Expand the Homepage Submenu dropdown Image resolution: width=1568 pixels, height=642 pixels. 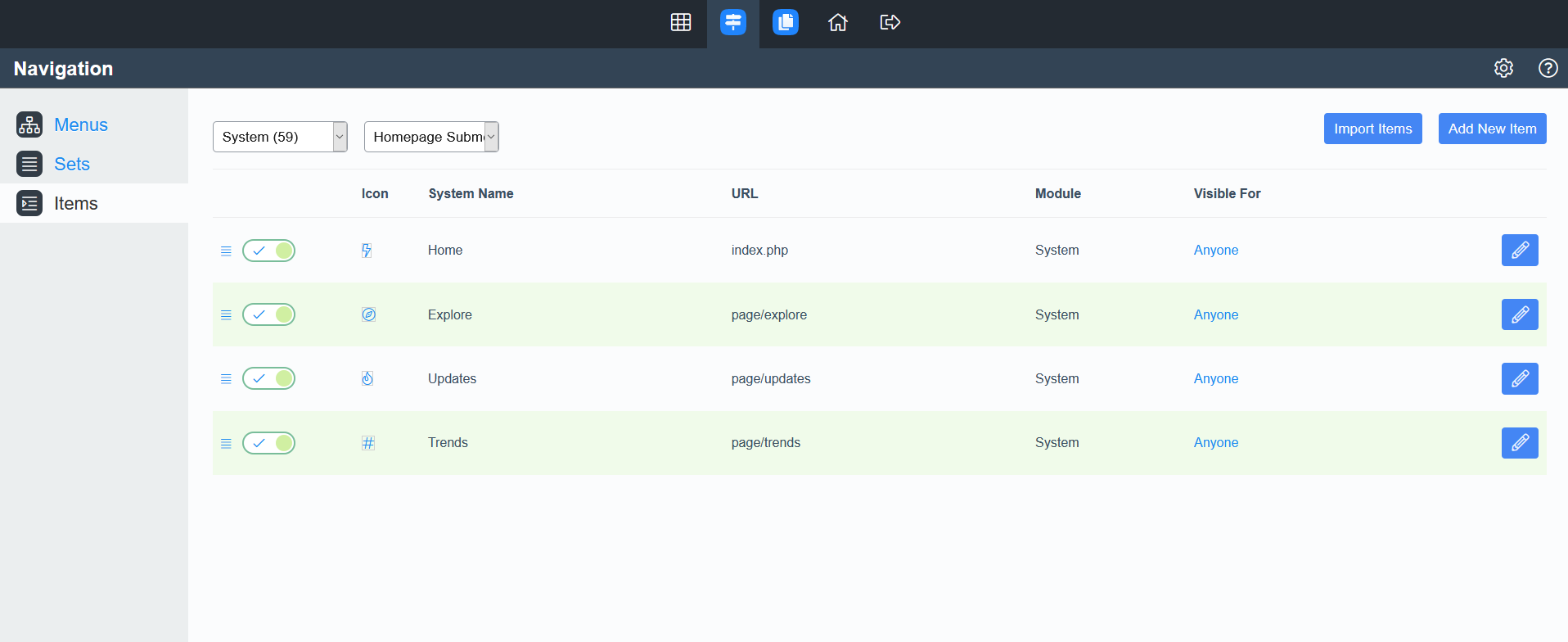point(430,137)
